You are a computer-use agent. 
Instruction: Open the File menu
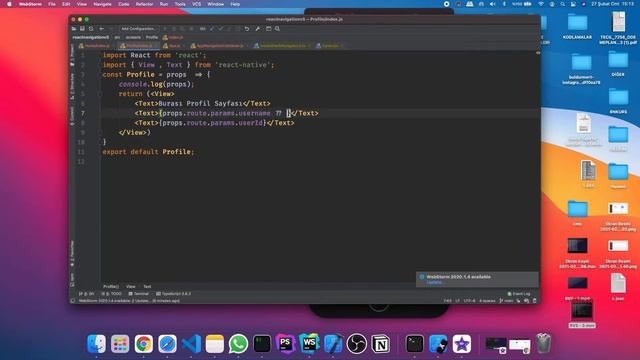click(52, 4)
